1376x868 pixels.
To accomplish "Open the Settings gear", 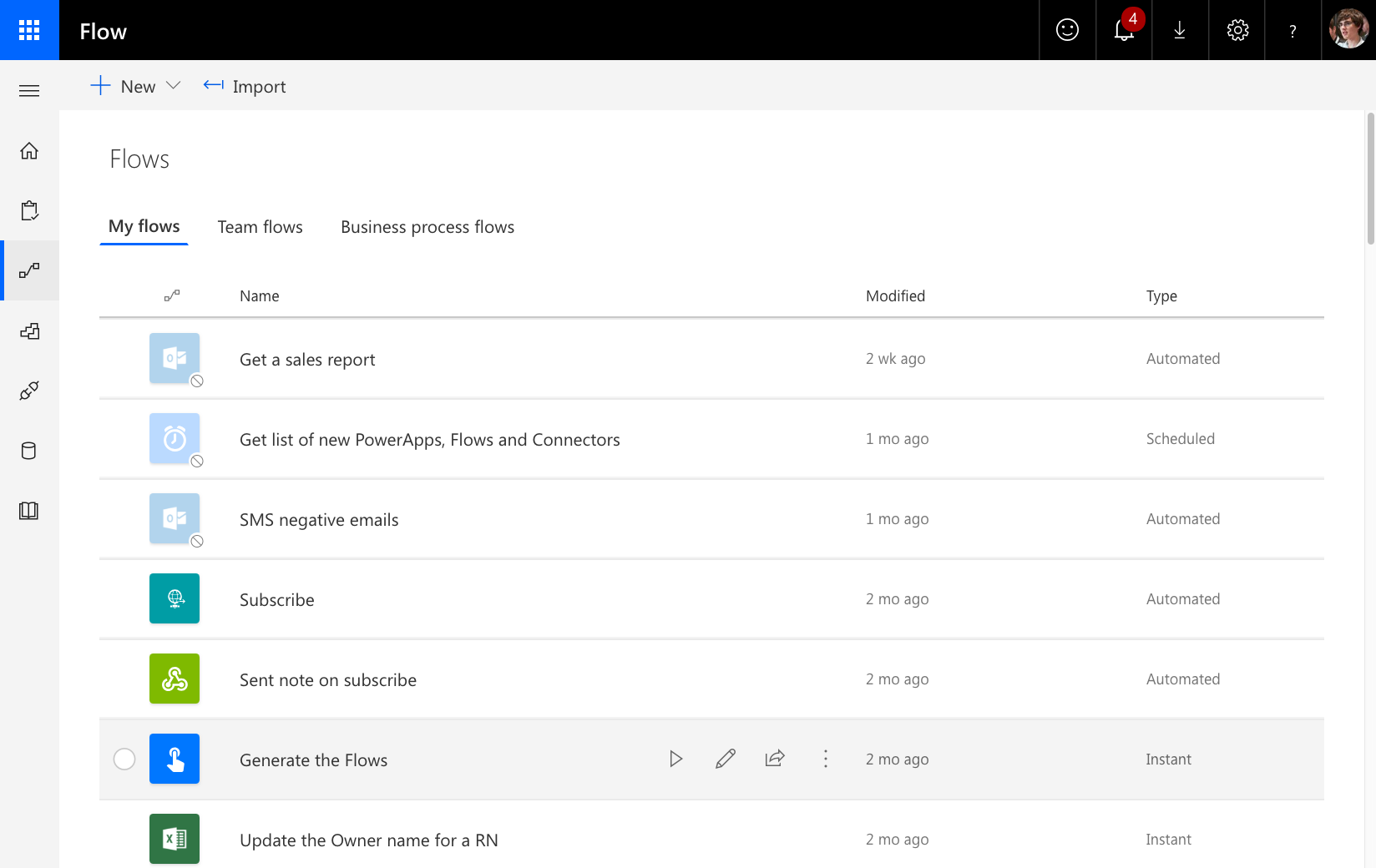I will click(1237, 30).
